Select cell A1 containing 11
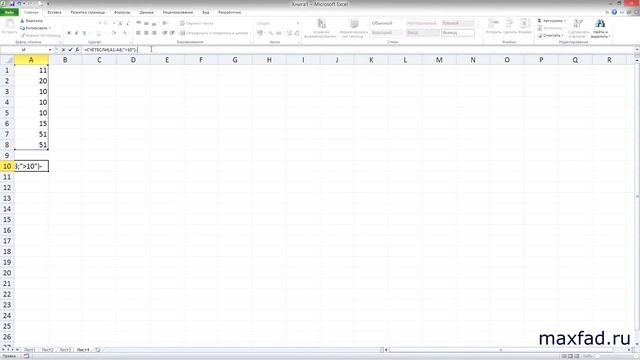Viewport: 640px width, 360px height. click(31, 70)
